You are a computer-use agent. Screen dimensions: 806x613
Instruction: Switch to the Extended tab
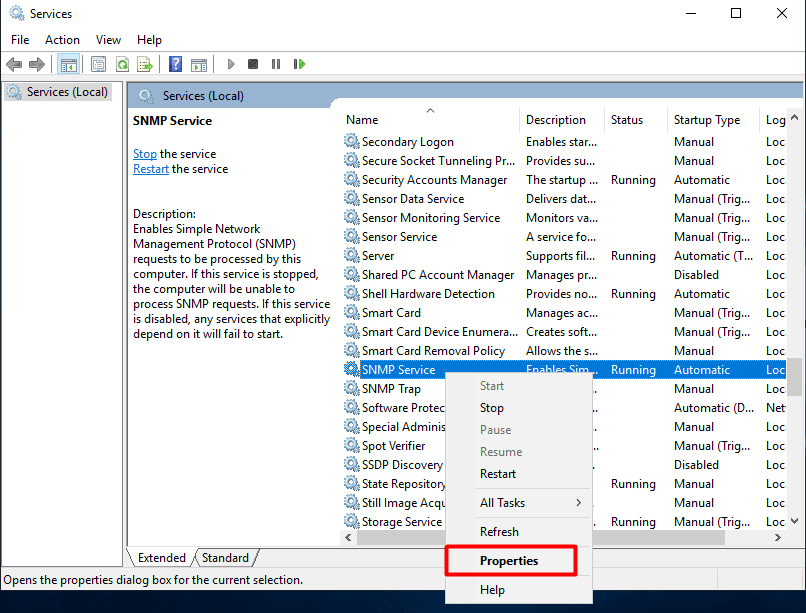click(x=161, y=558)
